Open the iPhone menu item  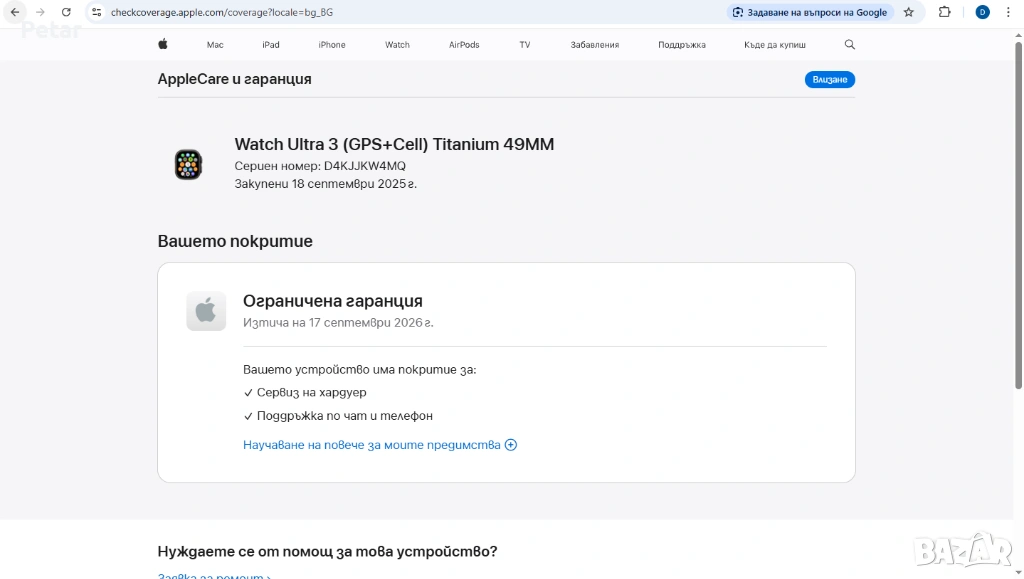point(332,45)
